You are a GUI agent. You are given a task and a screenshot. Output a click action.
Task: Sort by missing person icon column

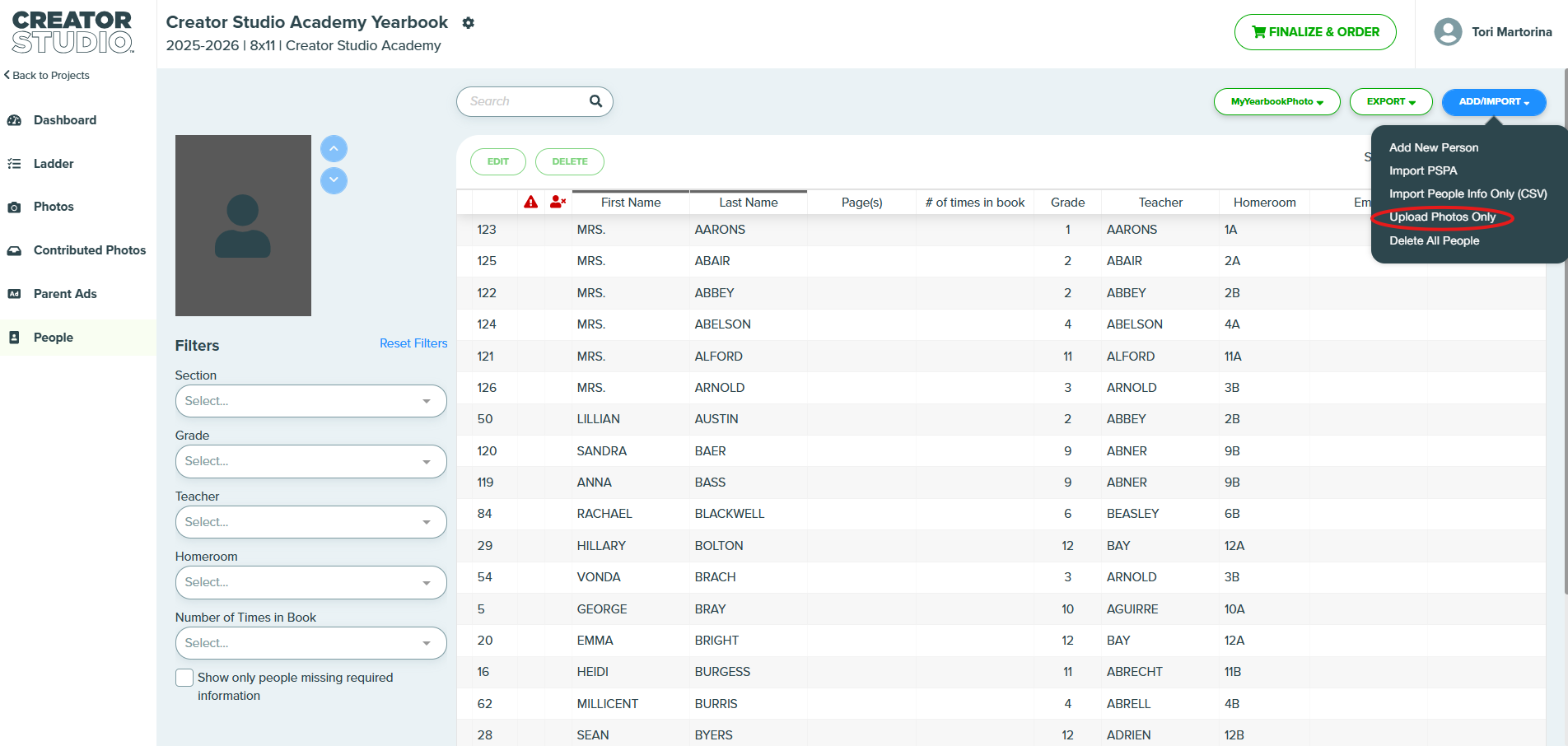click(558, 202)
